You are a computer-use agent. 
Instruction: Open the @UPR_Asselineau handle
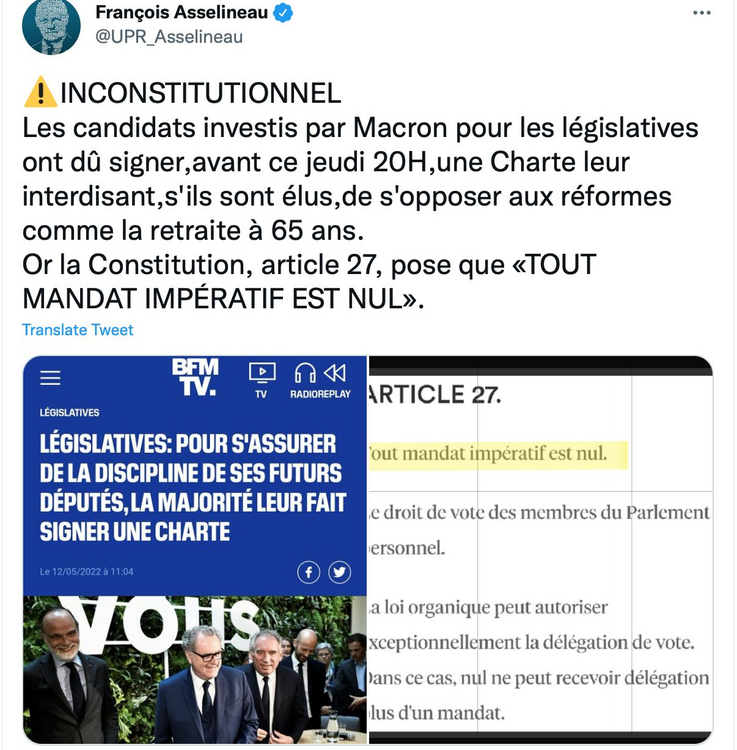(x=169, y=37)
